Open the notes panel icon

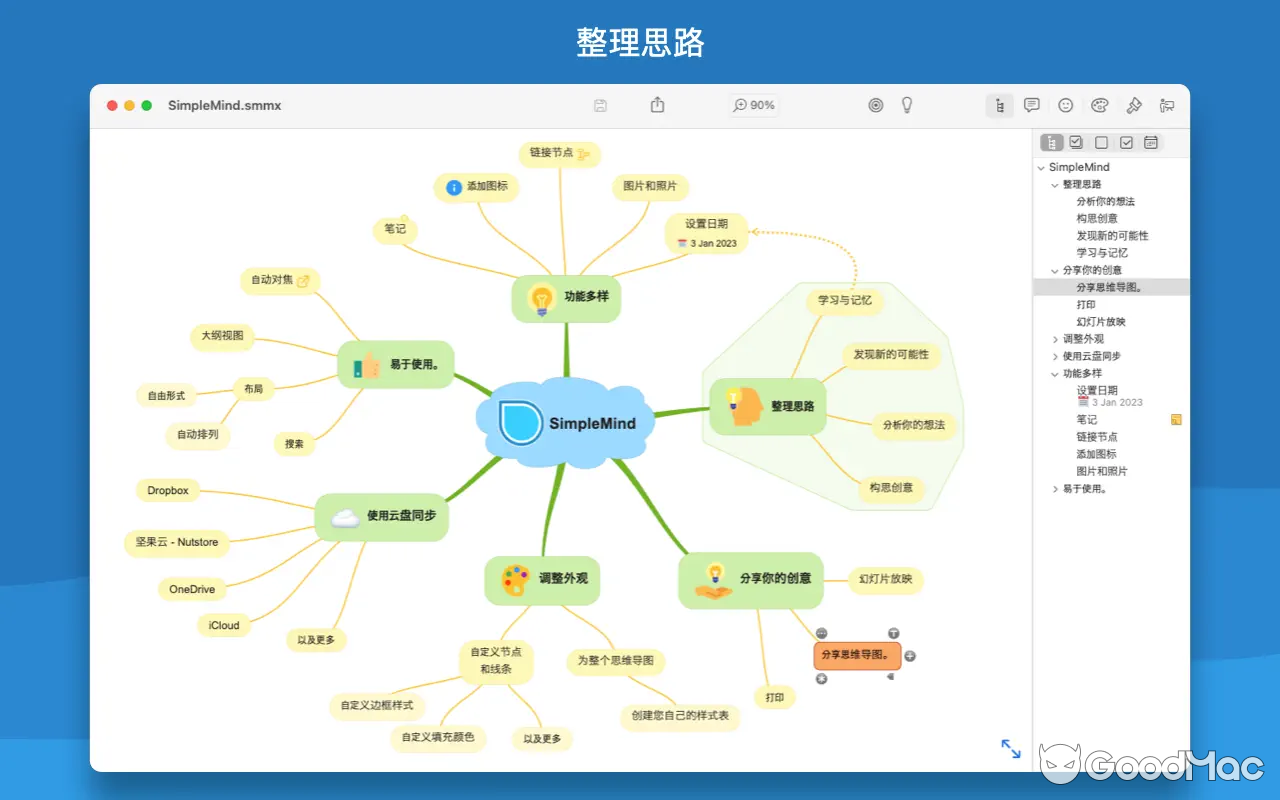(x=1031, y=105)
